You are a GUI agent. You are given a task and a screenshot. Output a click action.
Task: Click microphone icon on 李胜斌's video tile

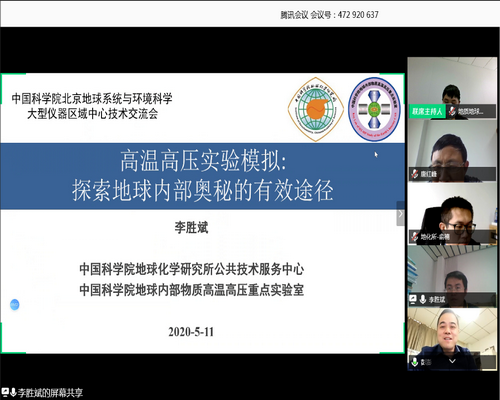[x=423, y=299]
